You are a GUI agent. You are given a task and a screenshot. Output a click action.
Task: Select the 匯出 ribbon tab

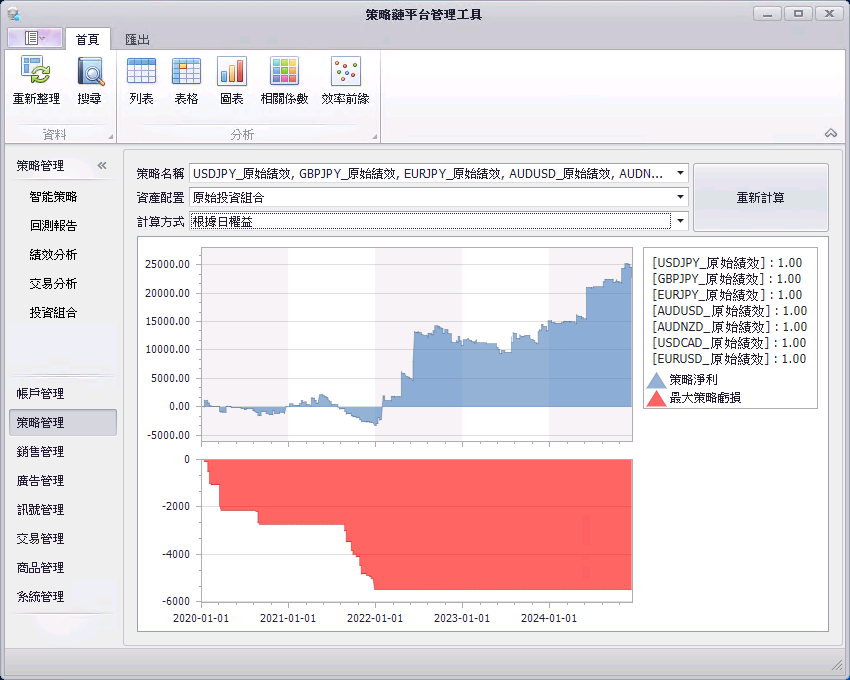coord(137,39)
